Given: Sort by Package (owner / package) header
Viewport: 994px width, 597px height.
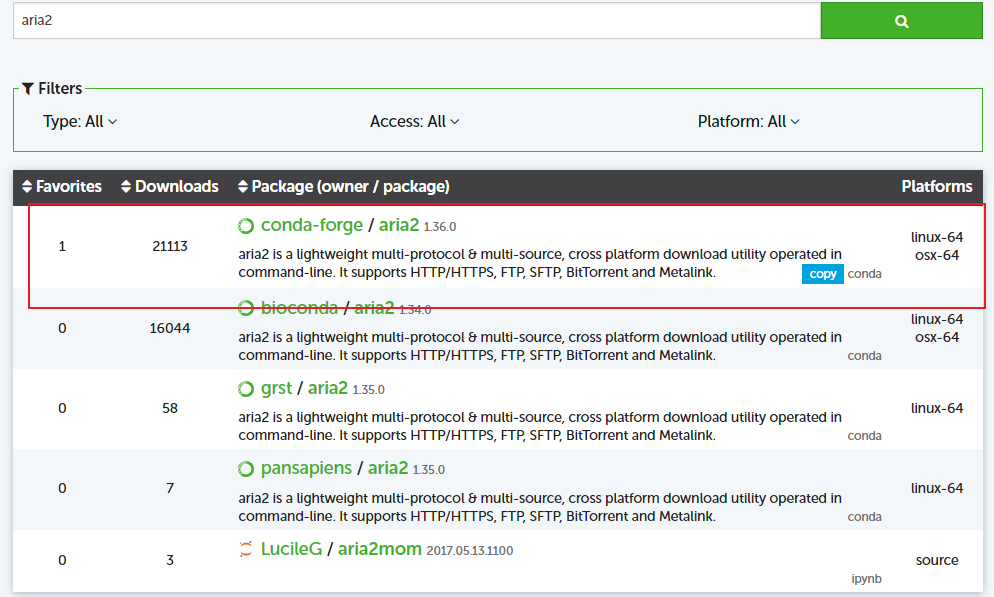Looking at the screenshot, I should (344, 186).
